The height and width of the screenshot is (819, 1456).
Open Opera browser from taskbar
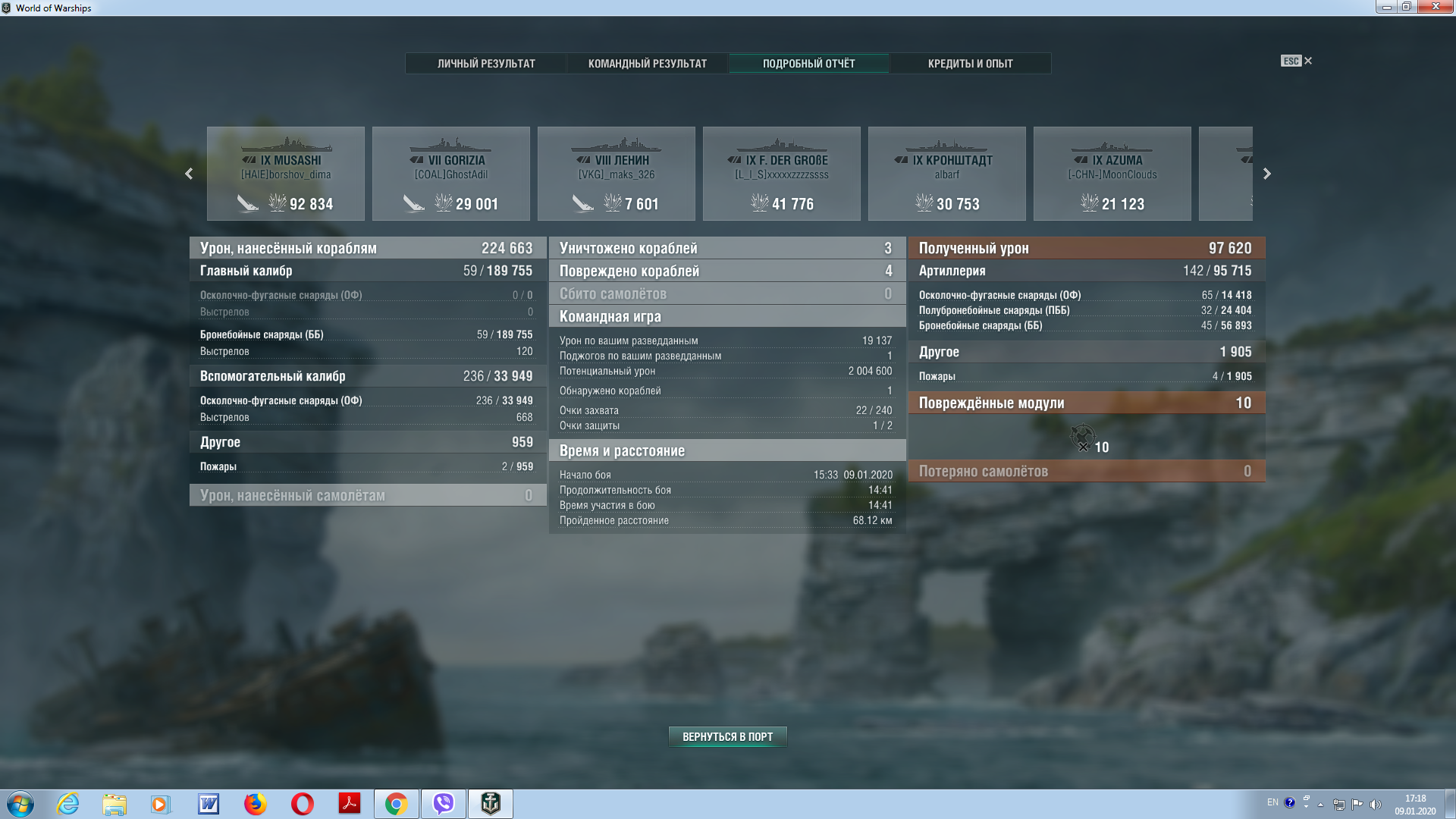[302, 803]
